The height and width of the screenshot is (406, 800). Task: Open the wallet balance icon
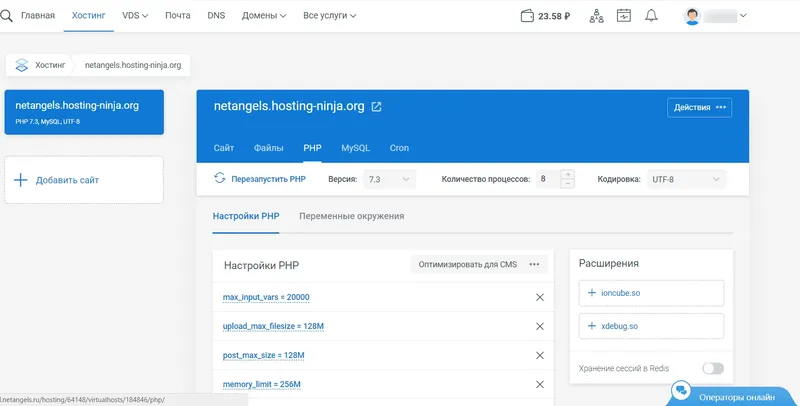pyautogui.click(x=527, y=16)
